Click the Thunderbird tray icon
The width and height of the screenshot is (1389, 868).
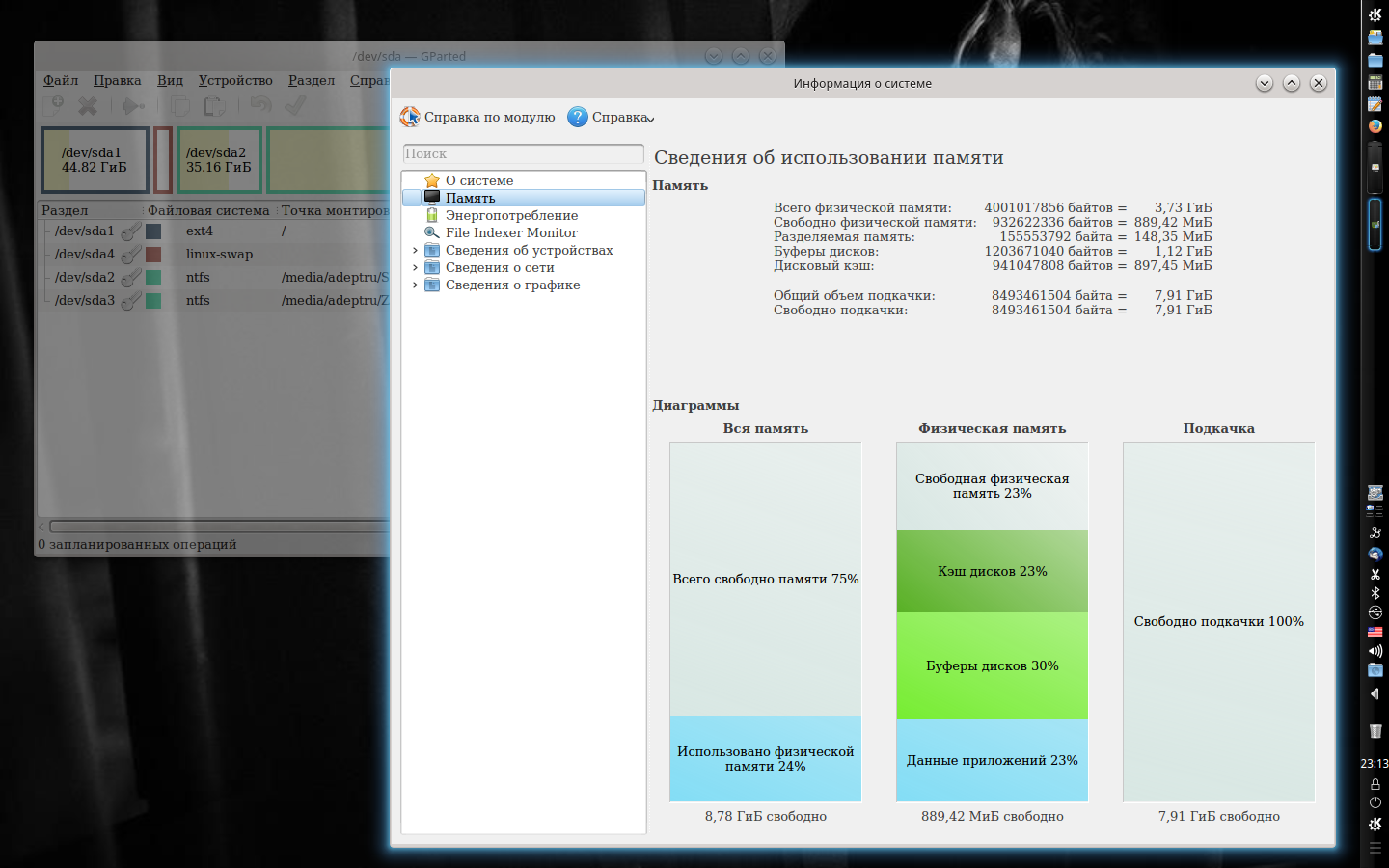tap(1375, 555)
